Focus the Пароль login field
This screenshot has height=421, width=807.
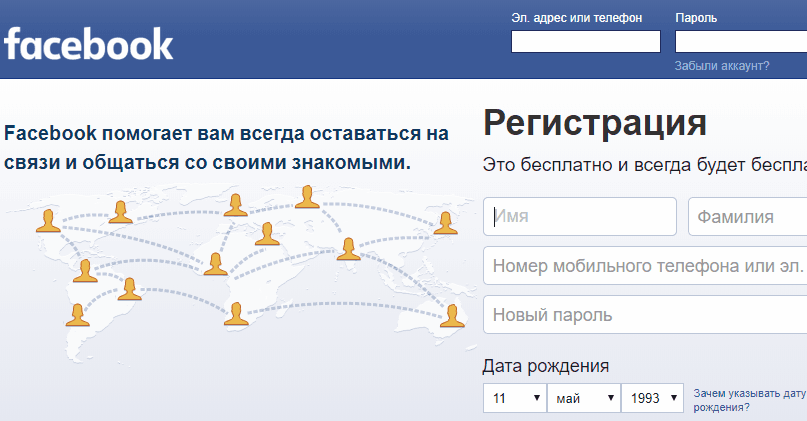(741, 41)
